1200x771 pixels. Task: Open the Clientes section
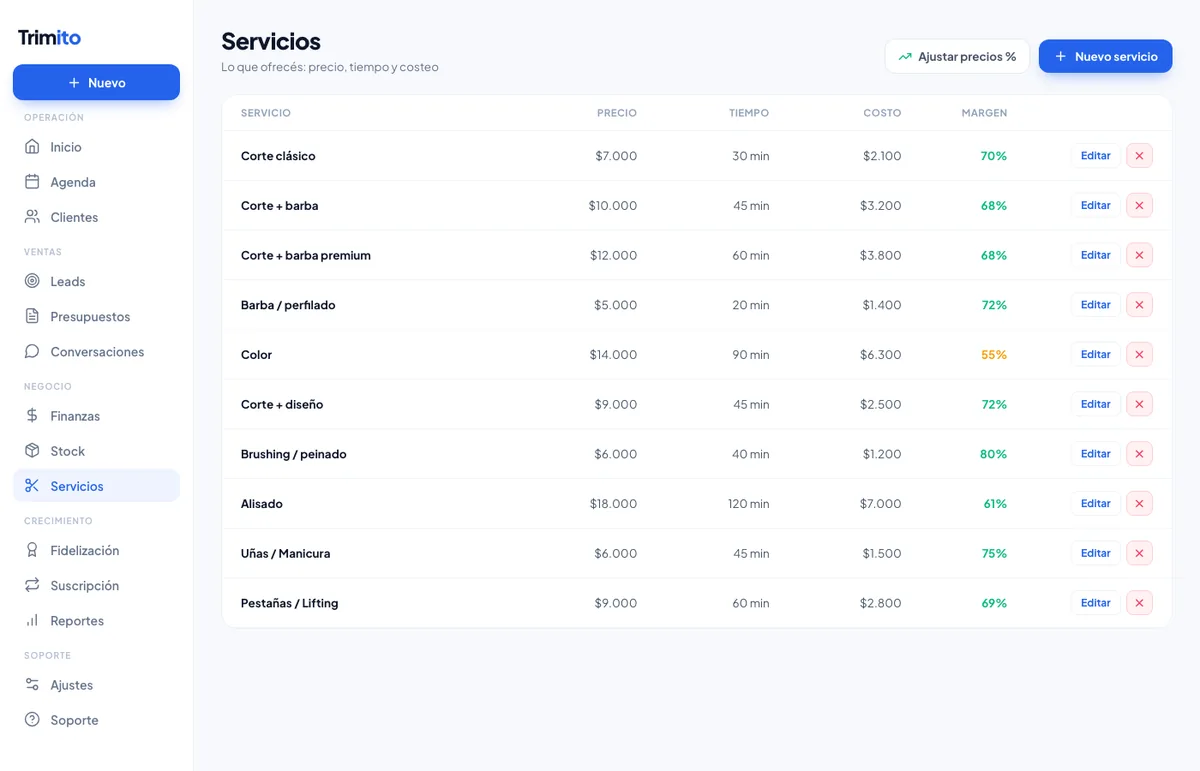96,217
